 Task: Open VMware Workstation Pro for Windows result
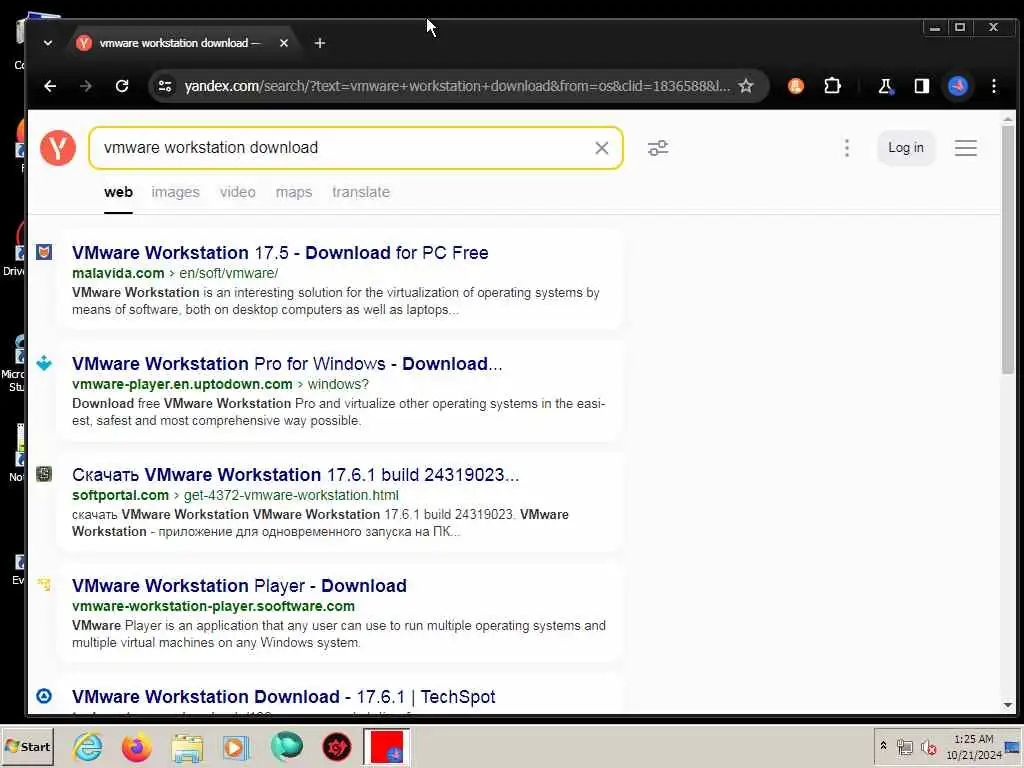click(287, 364)
